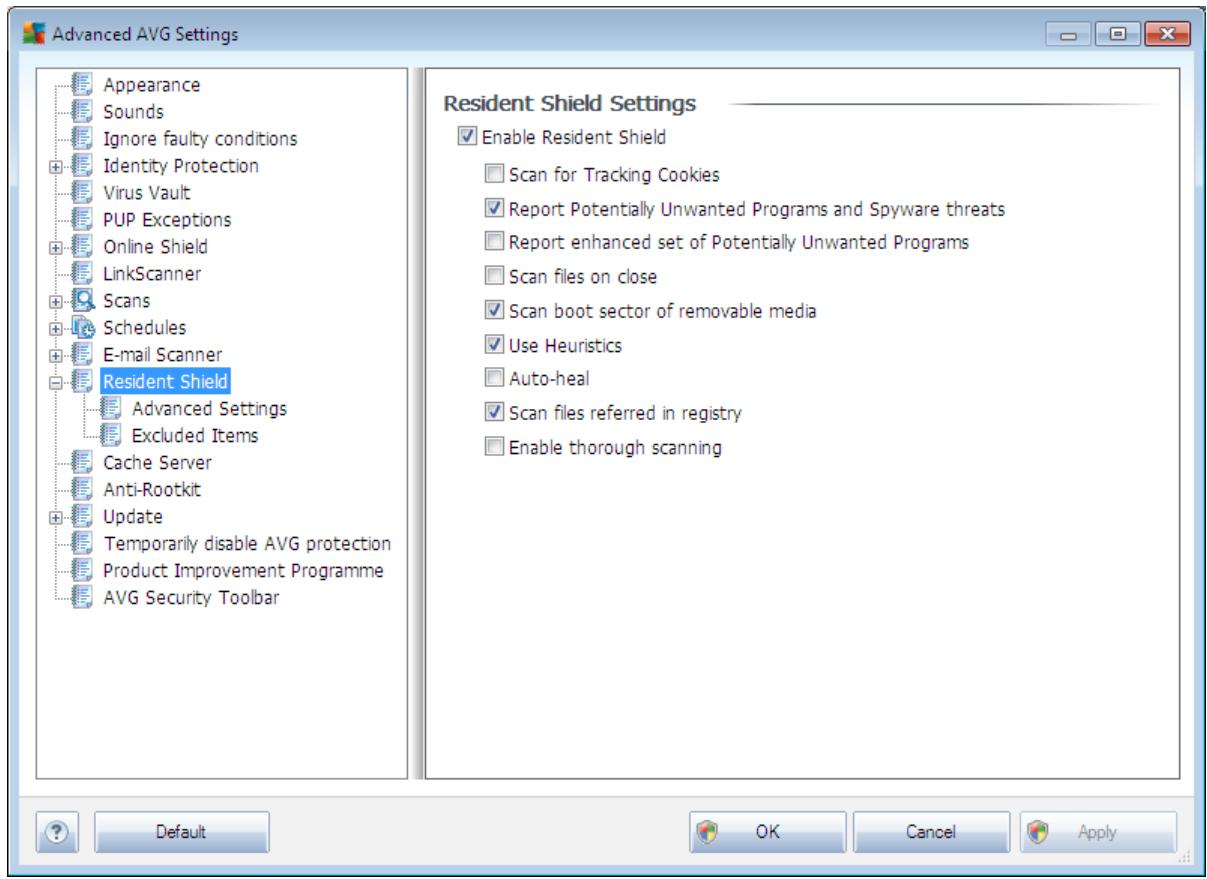Open Product Improvement Programme entry
Viewport: 1207px width, 879px height.
243,571
